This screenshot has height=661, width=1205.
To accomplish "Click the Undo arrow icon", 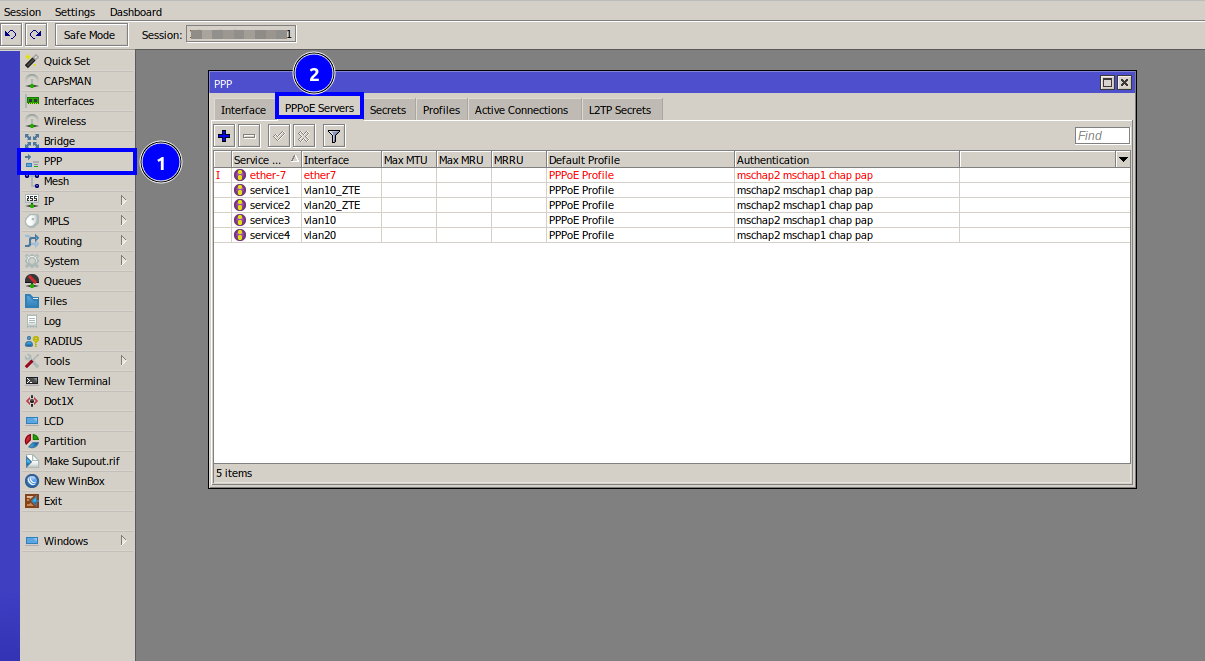I will pyautogui.click(x=11, y=35).
